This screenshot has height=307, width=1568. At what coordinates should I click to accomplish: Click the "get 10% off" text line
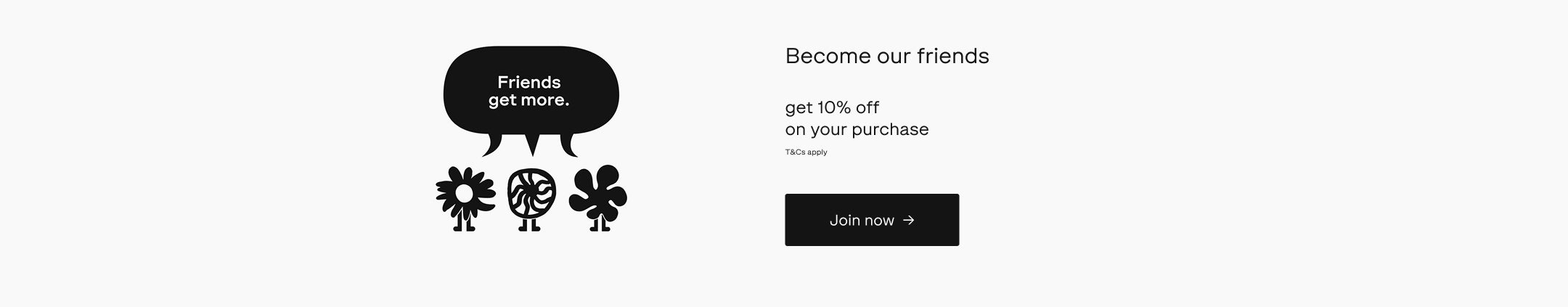tap(832, 107)
